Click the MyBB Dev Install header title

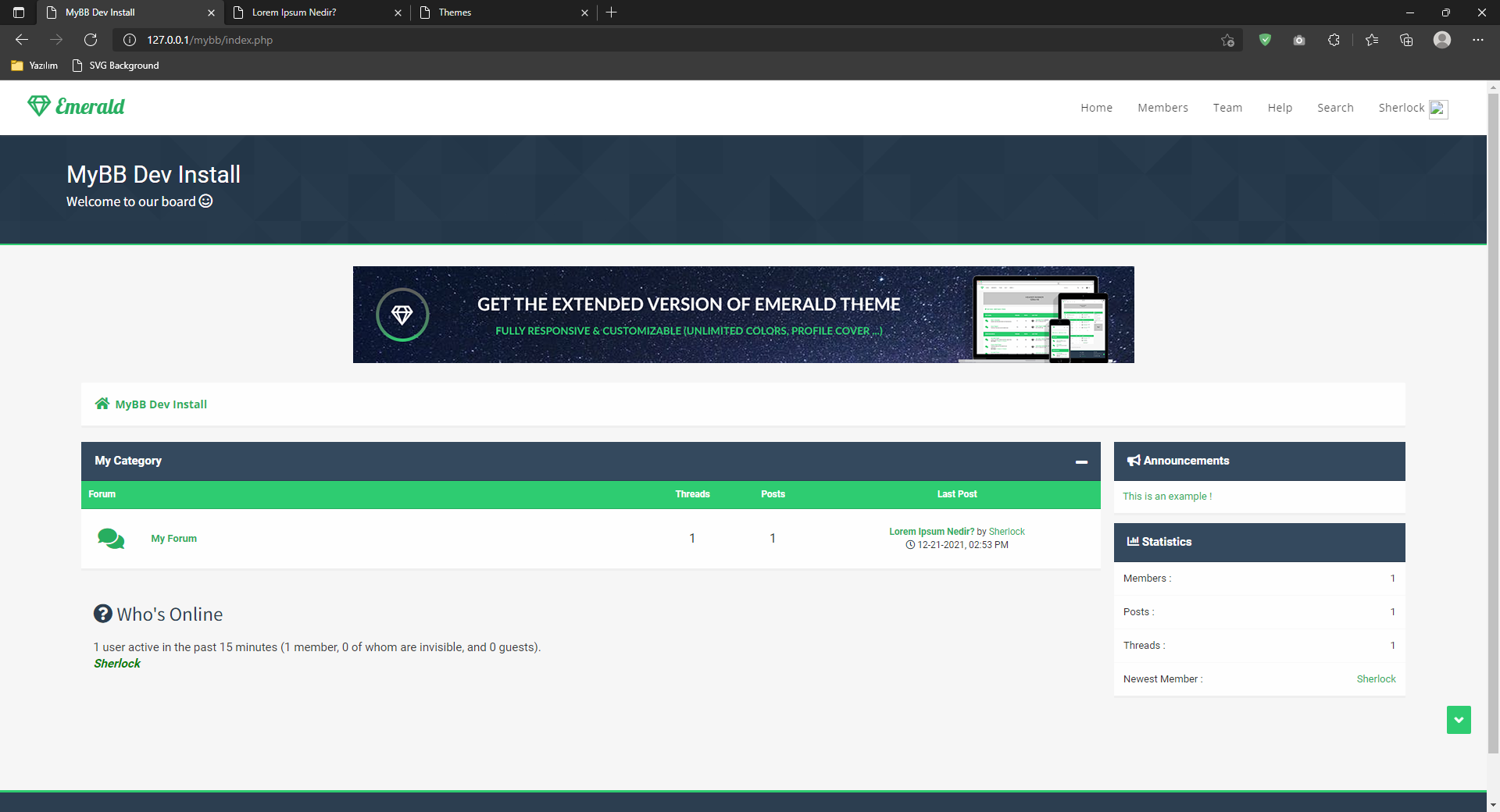[153, 174]
